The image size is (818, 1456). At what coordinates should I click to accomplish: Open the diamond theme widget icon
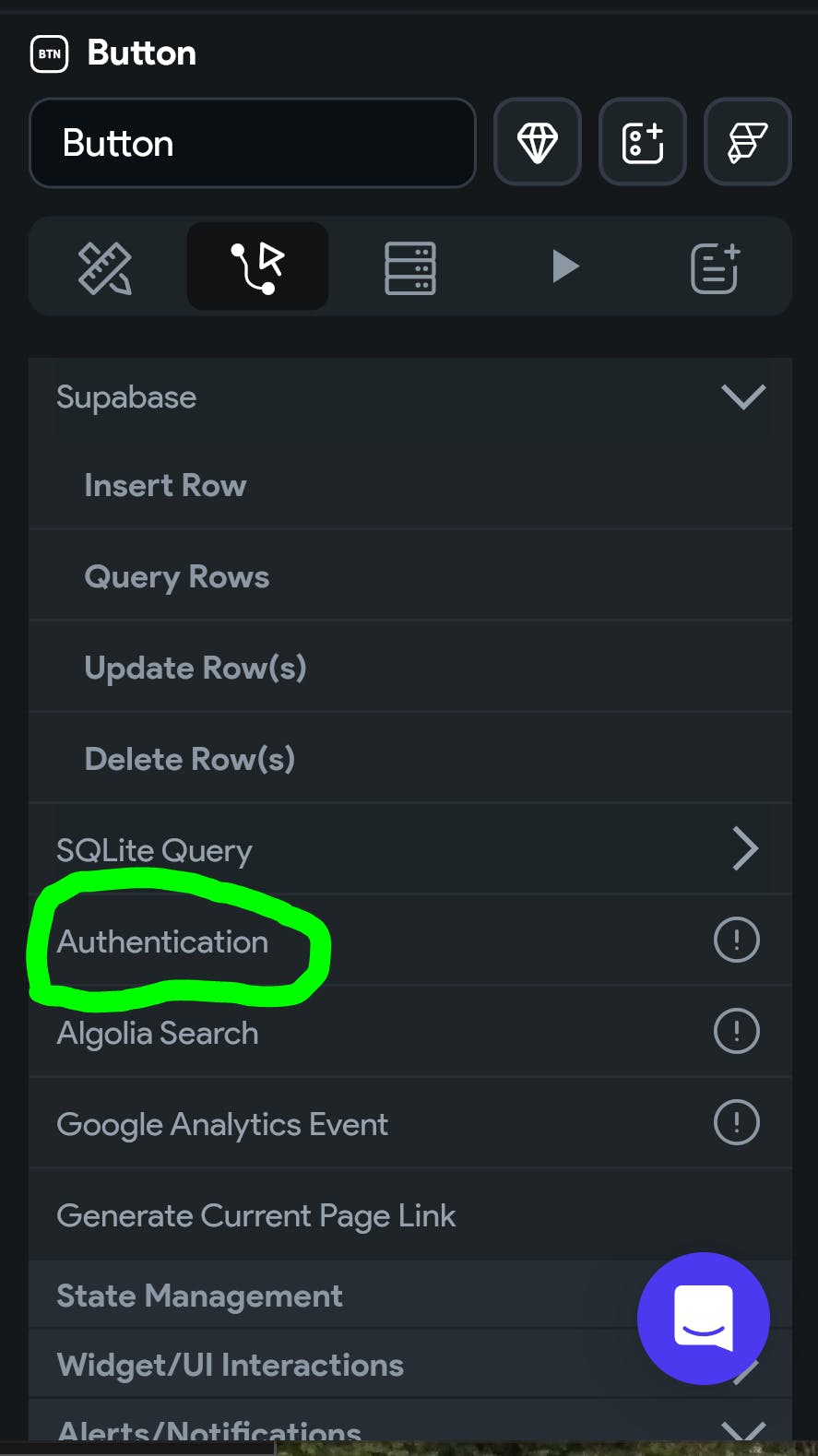[x=538, y=143]
